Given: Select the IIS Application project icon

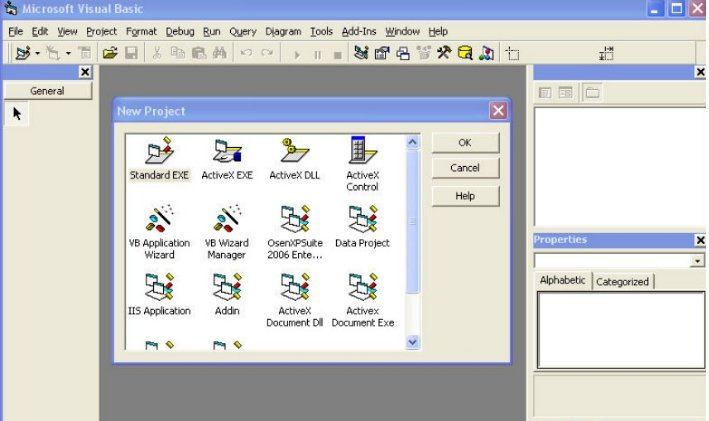Looking at the screenshot, I should point(159,287).
